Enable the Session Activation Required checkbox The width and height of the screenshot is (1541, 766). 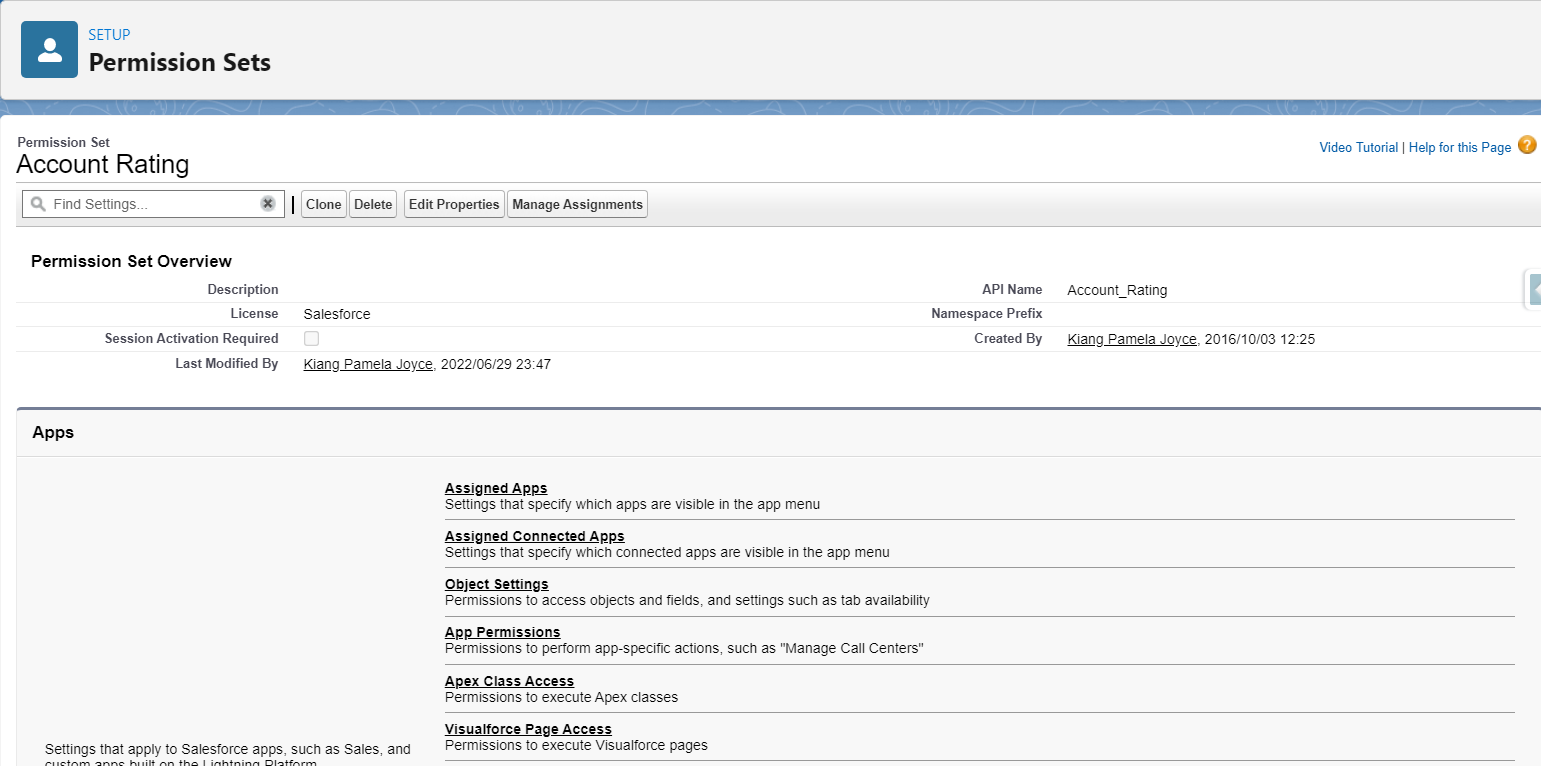coord(311,338)
